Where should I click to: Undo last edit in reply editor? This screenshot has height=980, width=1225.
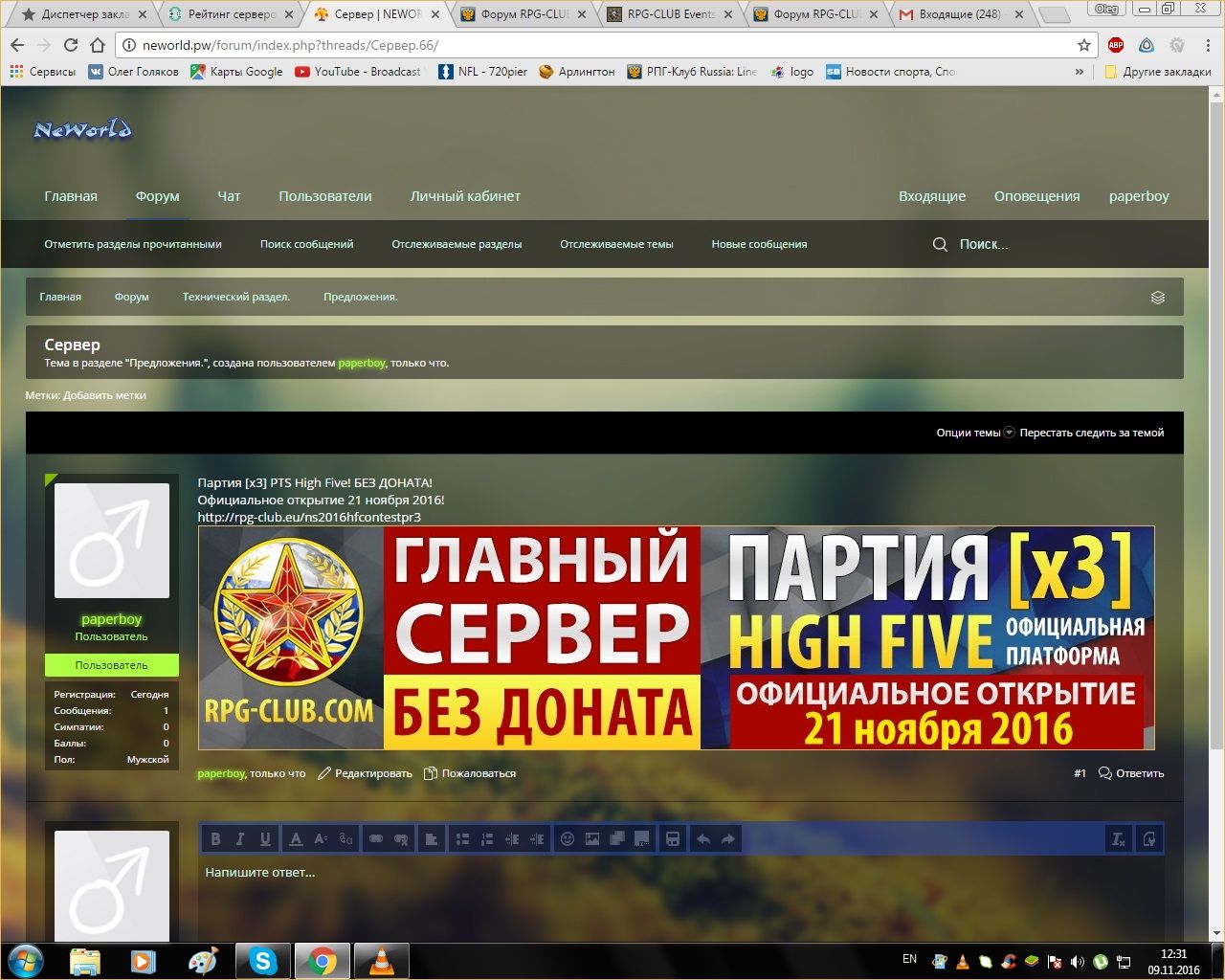(x=703, y=839)
